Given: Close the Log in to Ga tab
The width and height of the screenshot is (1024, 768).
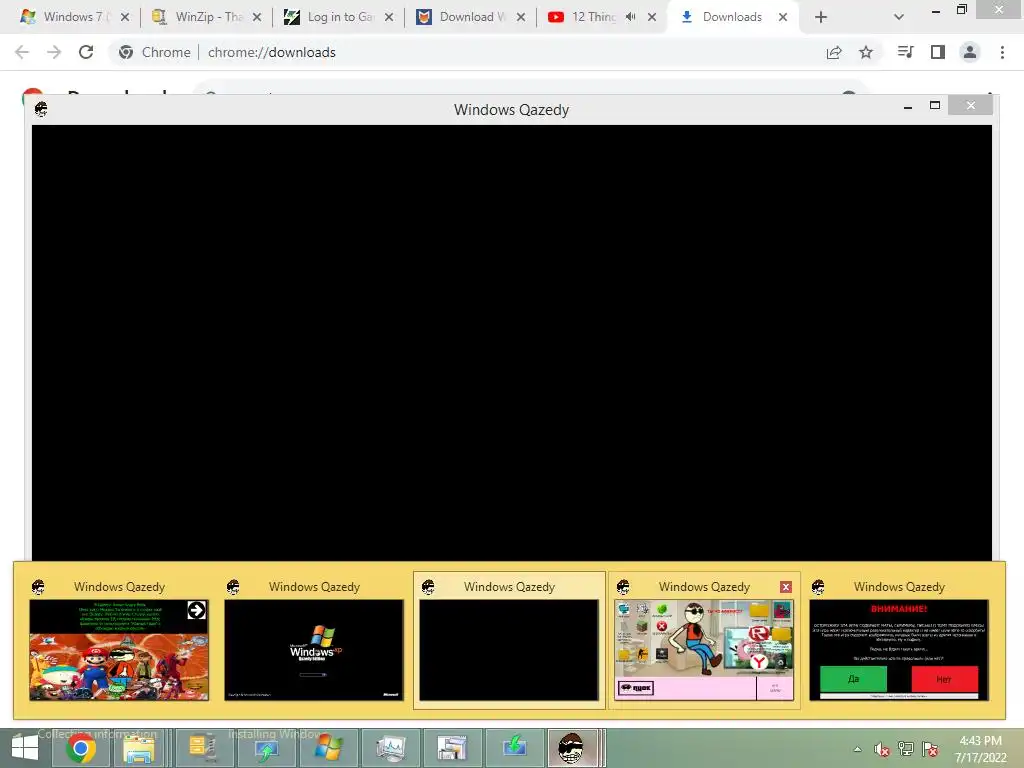Looking at the screenshot, I should pyautogui.click(x=389, y=17).
